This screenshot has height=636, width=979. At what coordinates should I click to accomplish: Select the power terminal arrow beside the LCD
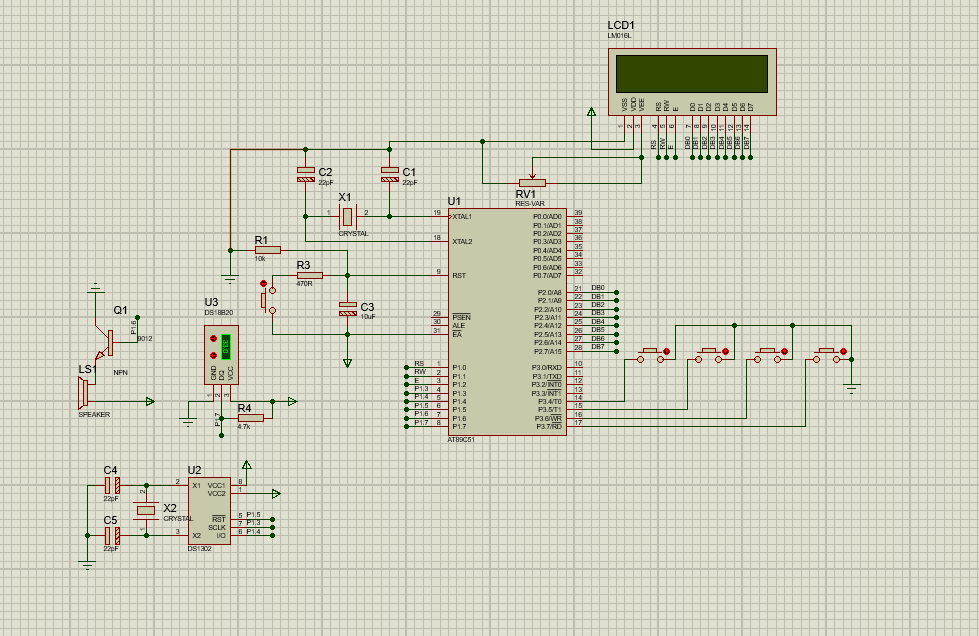click(591, 112)
